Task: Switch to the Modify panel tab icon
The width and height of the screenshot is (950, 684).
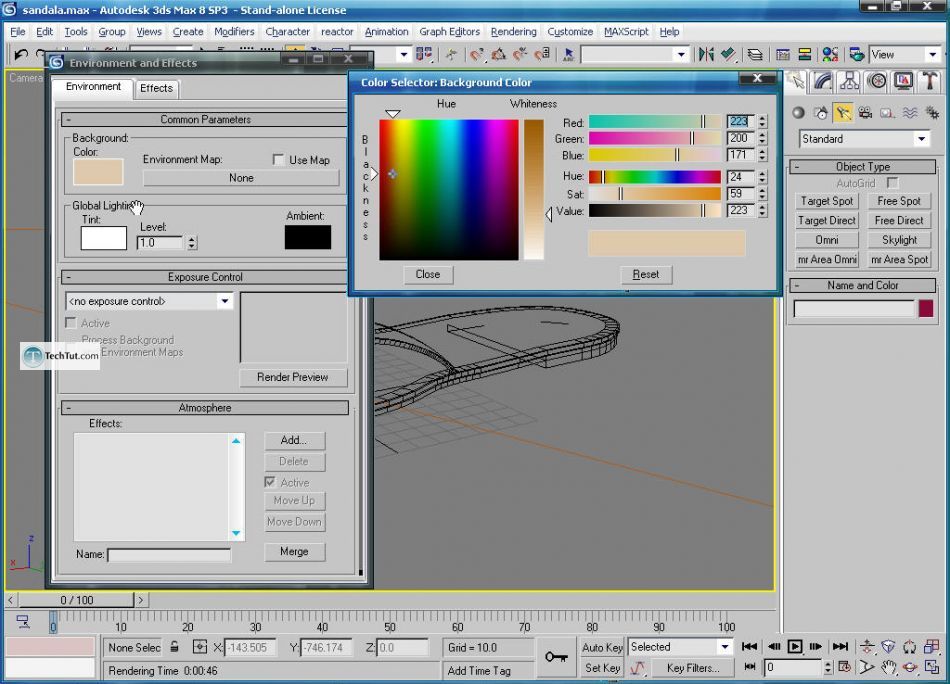Action: pos(823,81)
